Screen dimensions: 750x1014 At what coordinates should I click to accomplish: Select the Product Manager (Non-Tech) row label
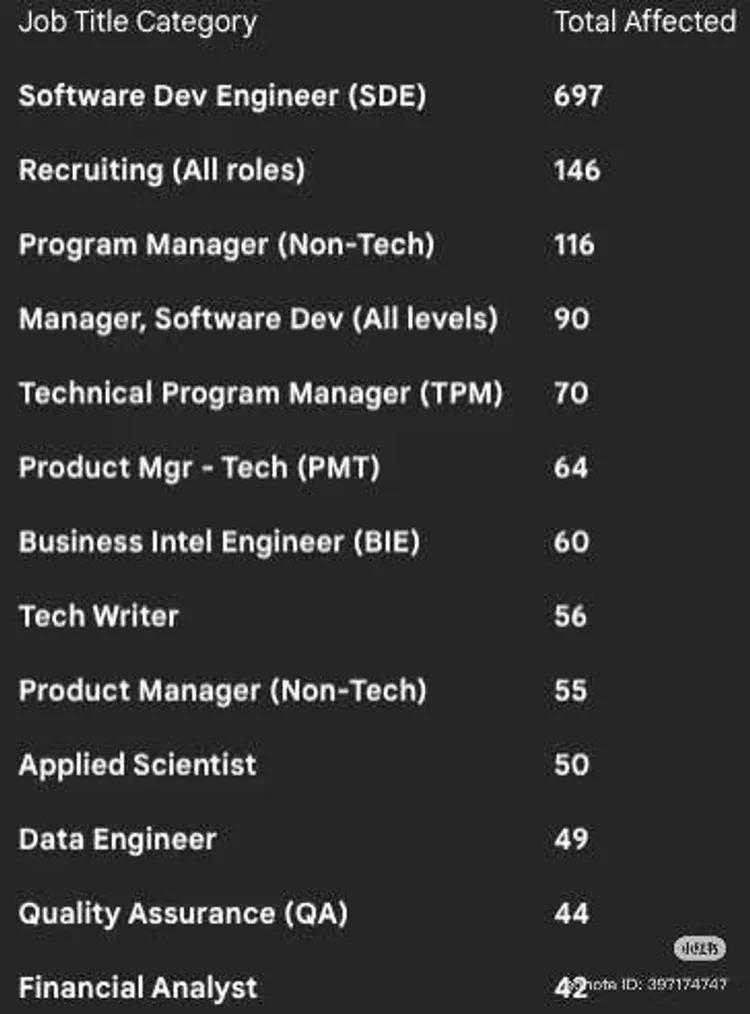(222, 690)
